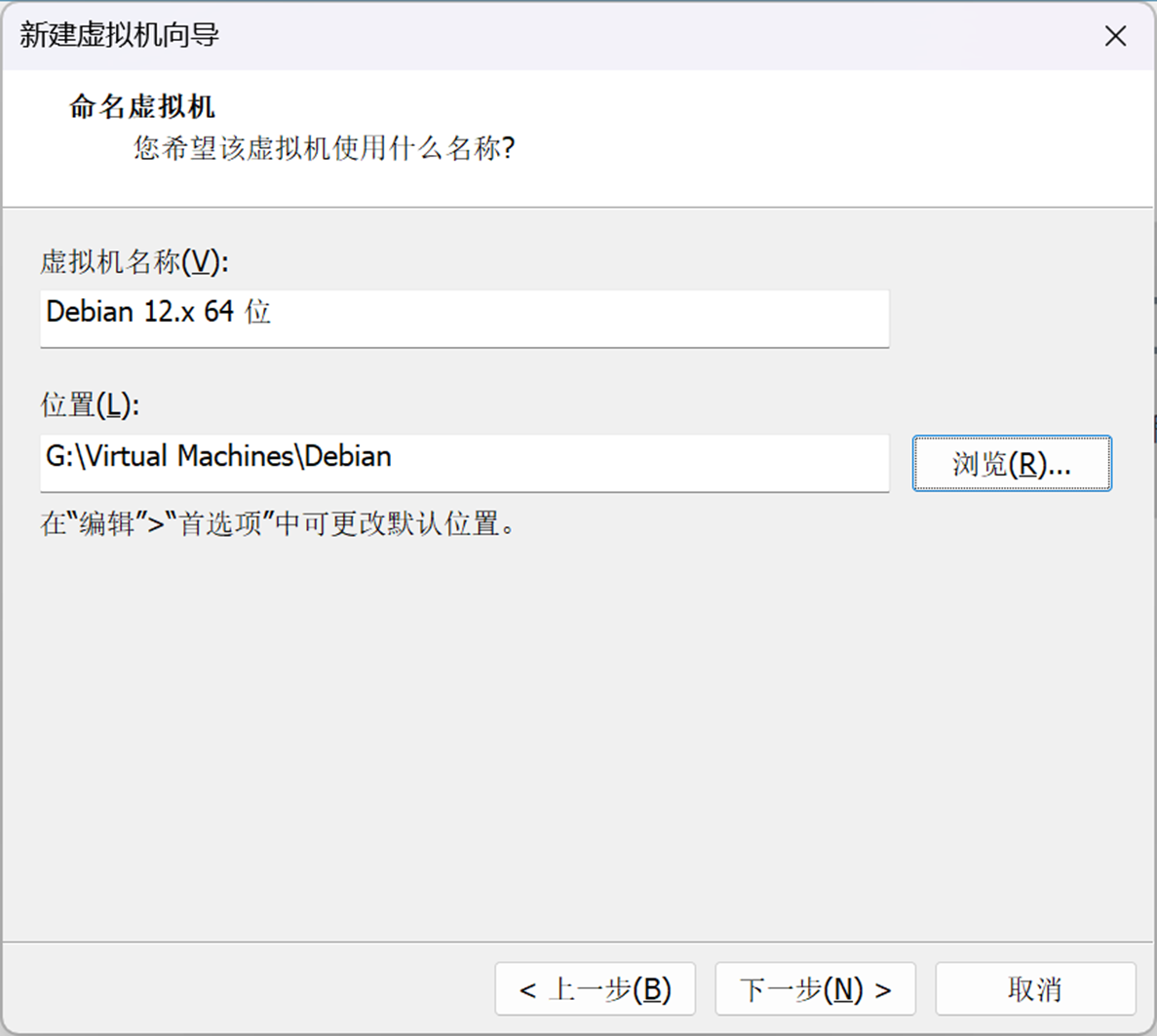Click the 位 character in the name field
The width and height of the screenshot is (1157, 1036).
[257, 312]
